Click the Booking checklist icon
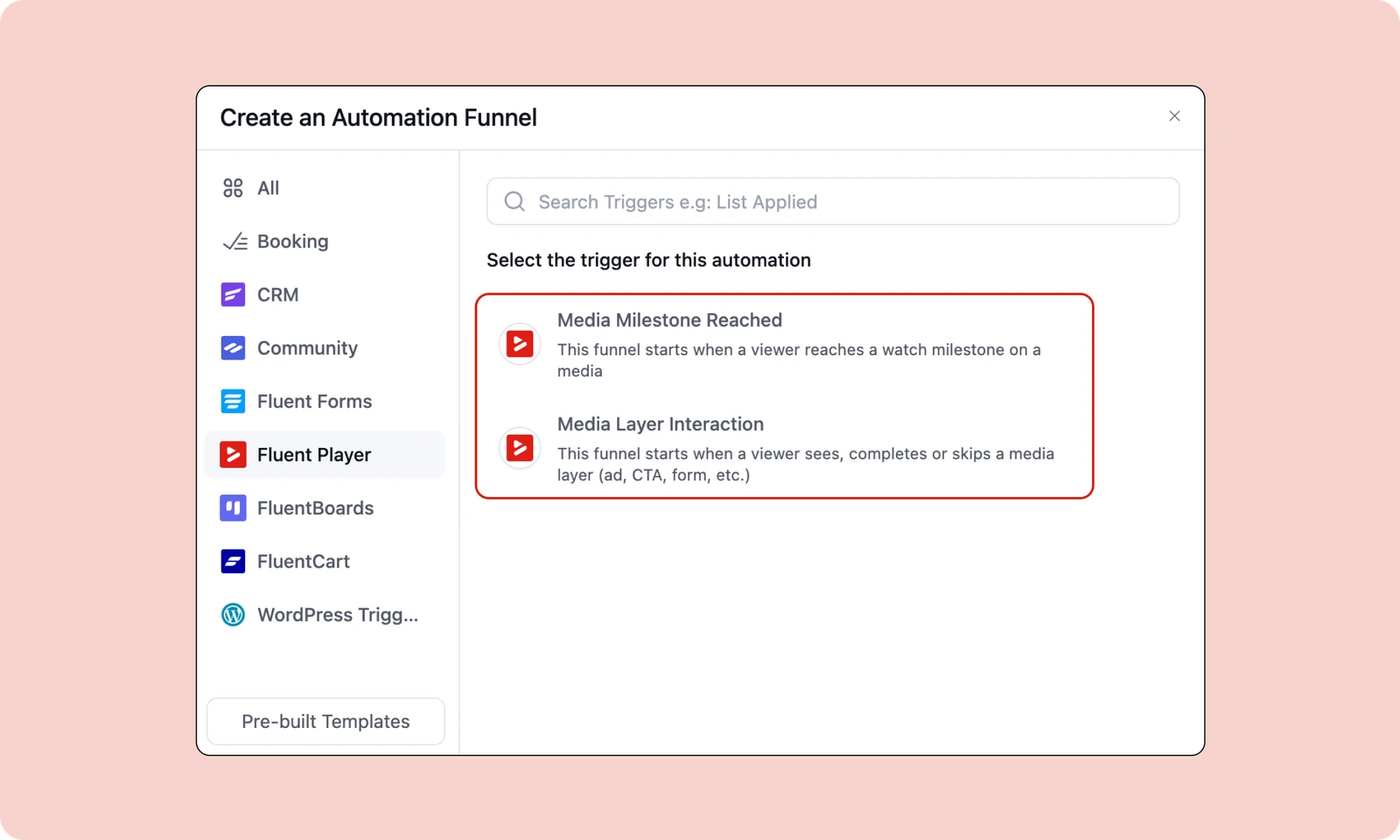The height and width of the screenshot is (840, 1400). (x=234, y=241)
